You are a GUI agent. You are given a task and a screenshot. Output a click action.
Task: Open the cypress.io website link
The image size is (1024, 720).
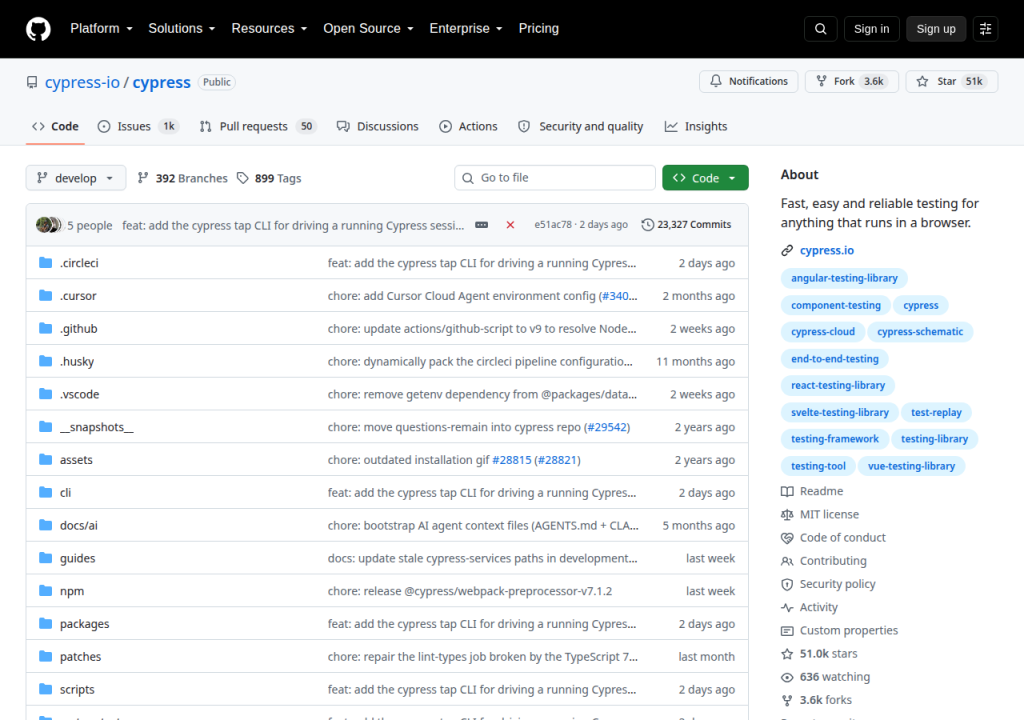[827, 250]
